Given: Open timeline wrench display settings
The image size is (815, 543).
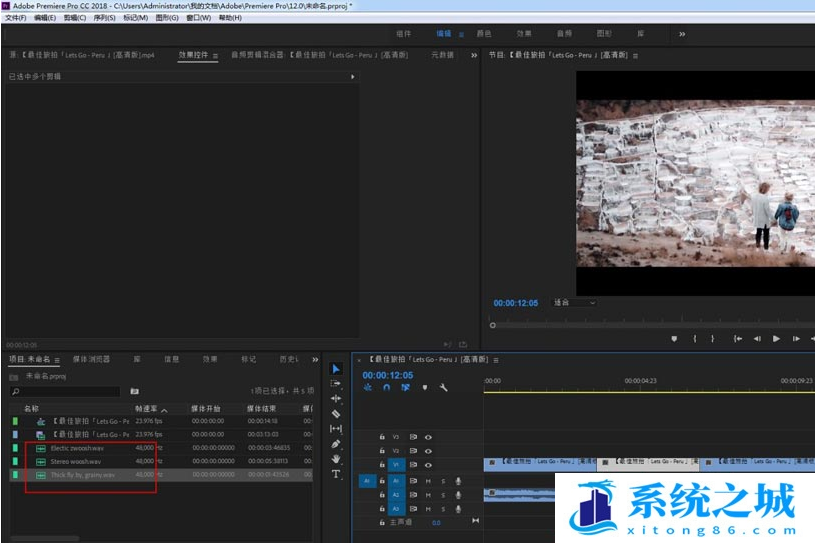Looking at the screenshot, I should tap(443, 388).
